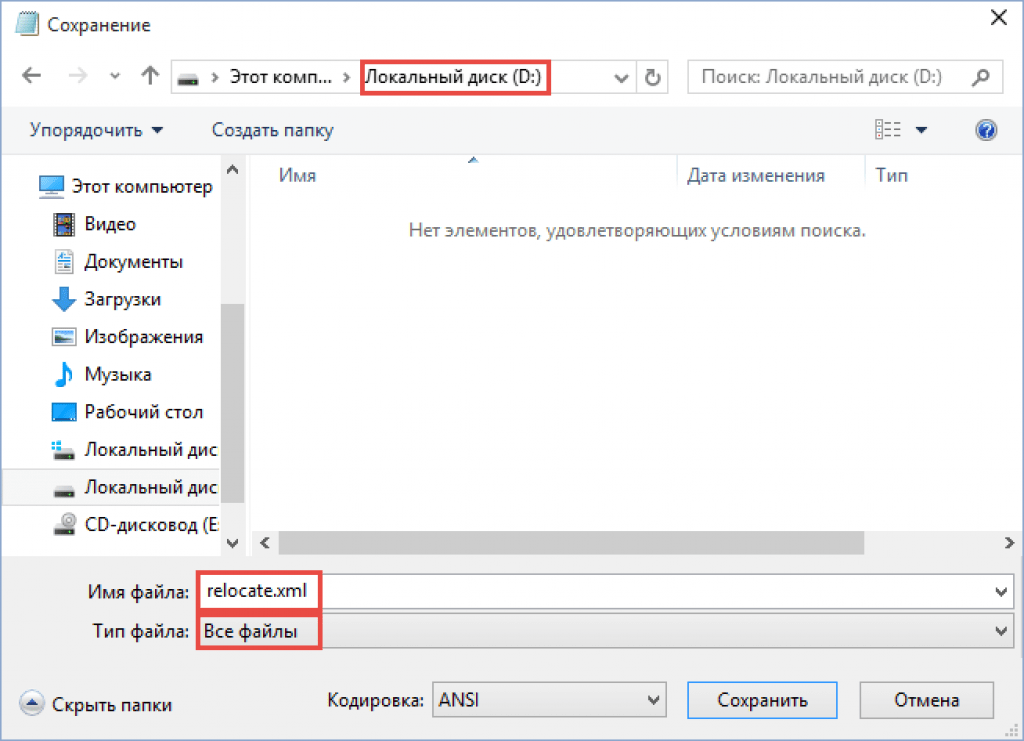Go to Рабочий стол folder
Screen dimensions: 1024x741
click(x=143, y=412)
